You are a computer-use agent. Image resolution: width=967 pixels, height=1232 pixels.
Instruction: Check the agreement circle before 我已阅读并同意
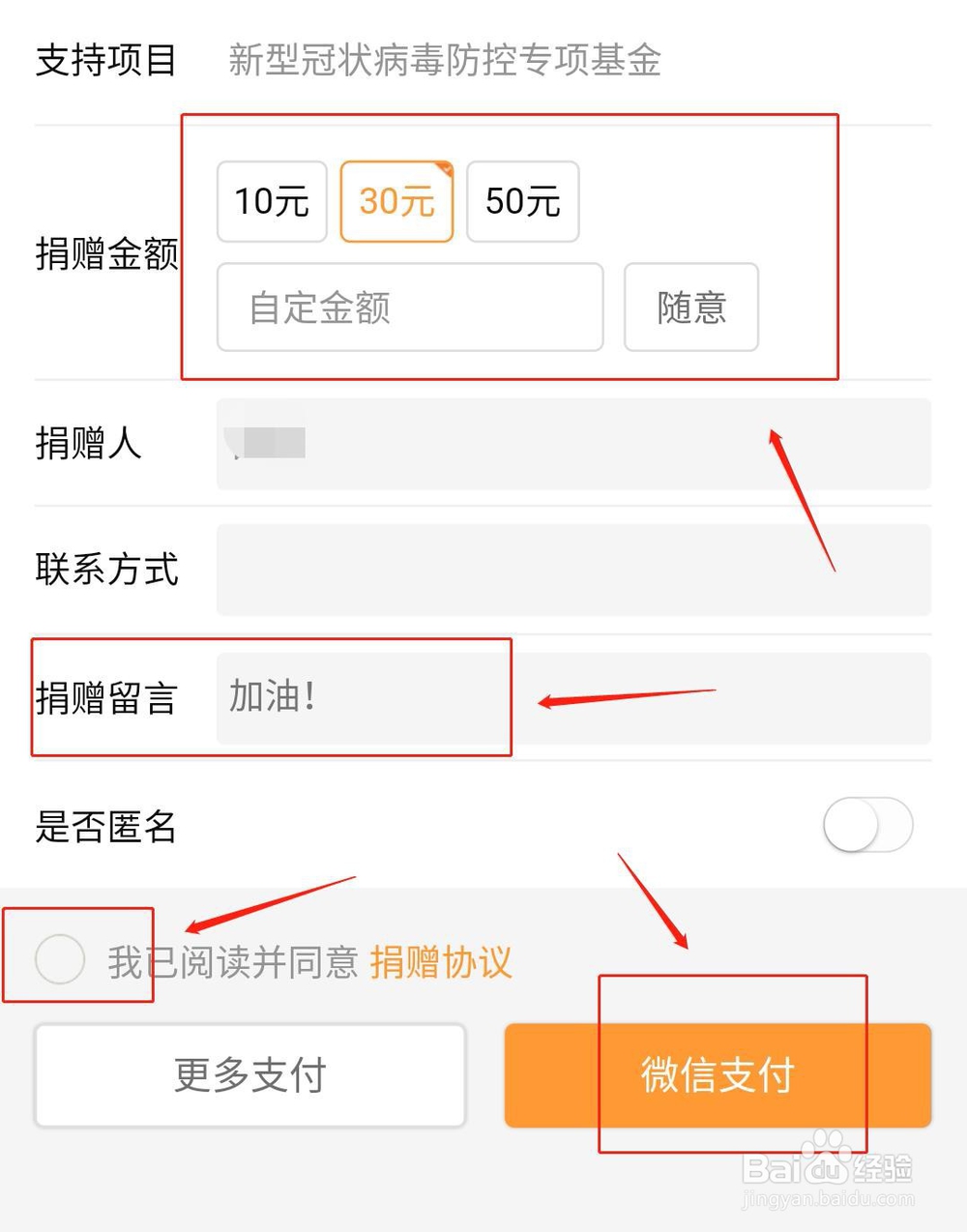point(60,959)
